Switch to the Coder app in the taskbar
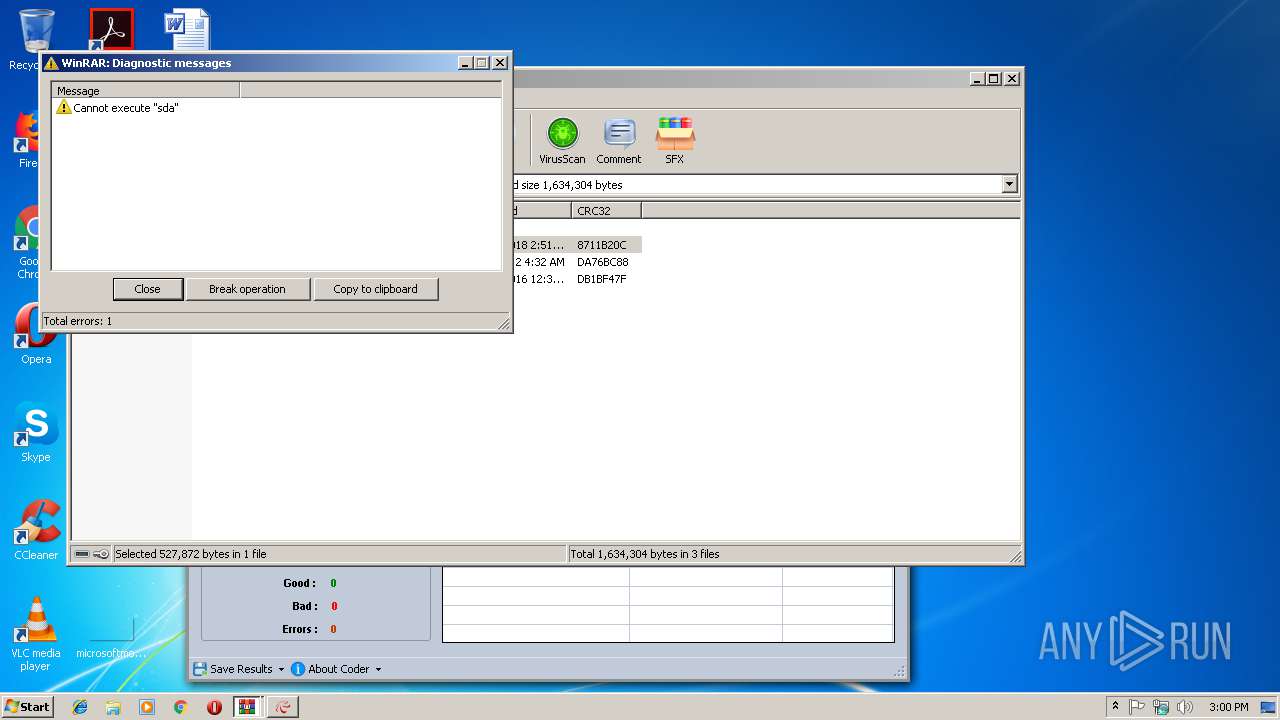 pyautogui.click(x=284, y=707)
